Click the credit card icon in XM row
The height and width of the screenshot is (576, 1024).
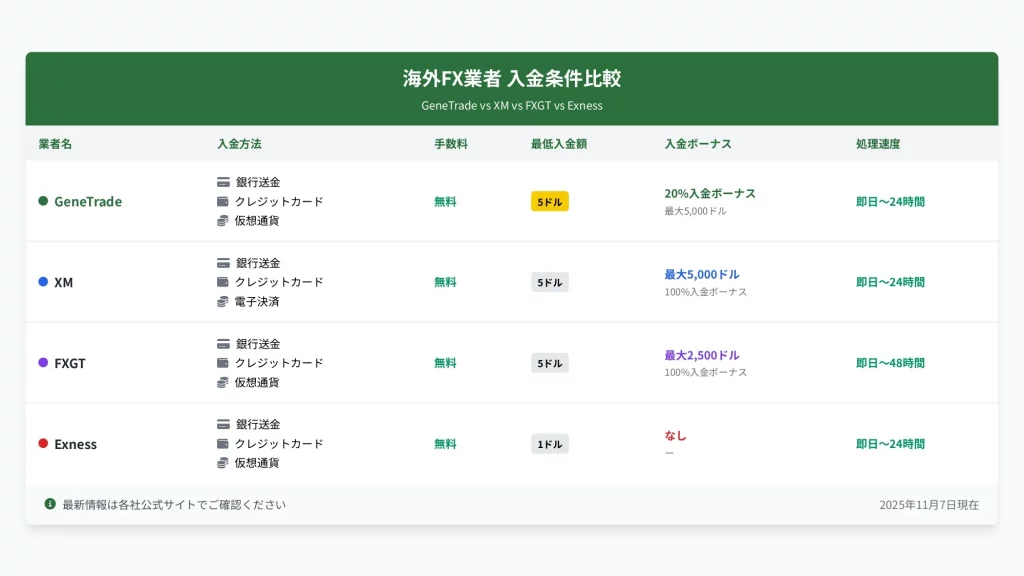223,282
